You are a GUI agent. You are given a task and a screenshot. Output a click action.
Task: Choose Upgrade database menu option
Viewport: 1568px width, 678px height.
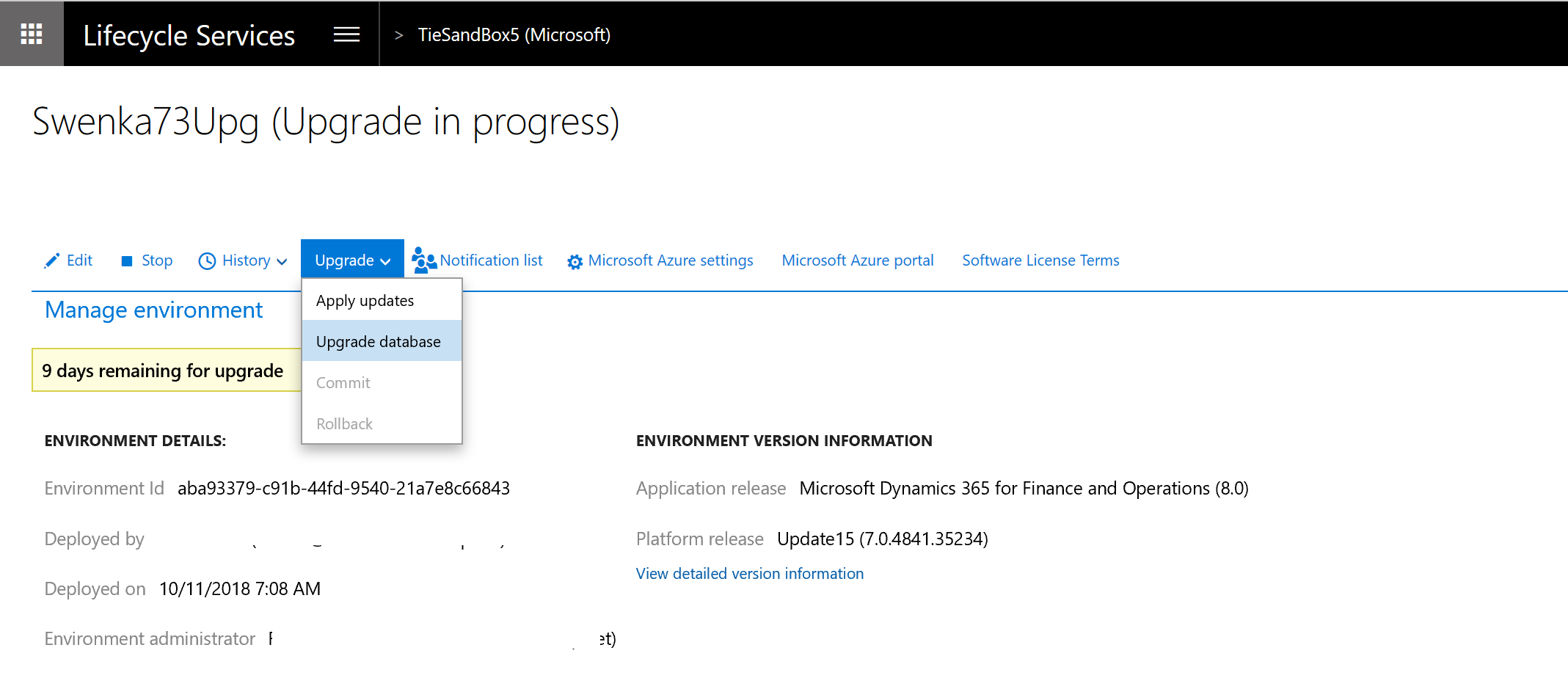382,341
